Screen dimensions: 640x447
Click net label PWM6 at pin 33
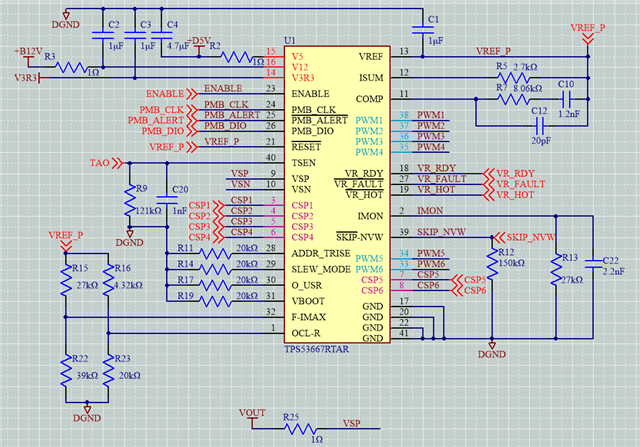click(x=431, y=264)
